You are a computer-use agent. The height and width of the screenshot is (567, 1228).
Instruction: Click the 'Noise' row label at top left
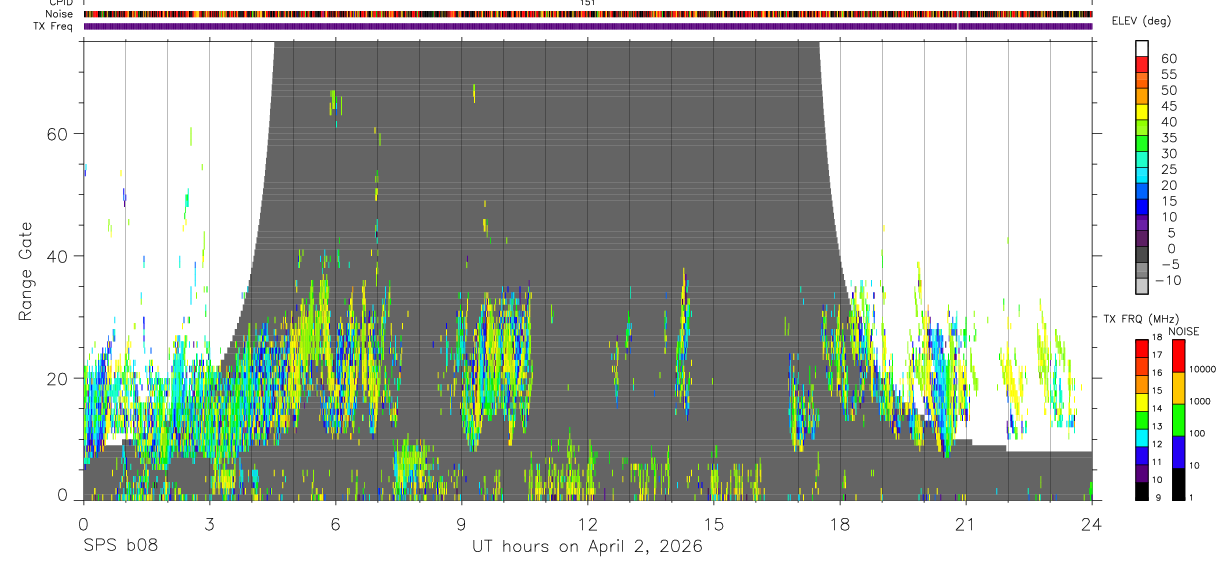[x=60, y=14]
